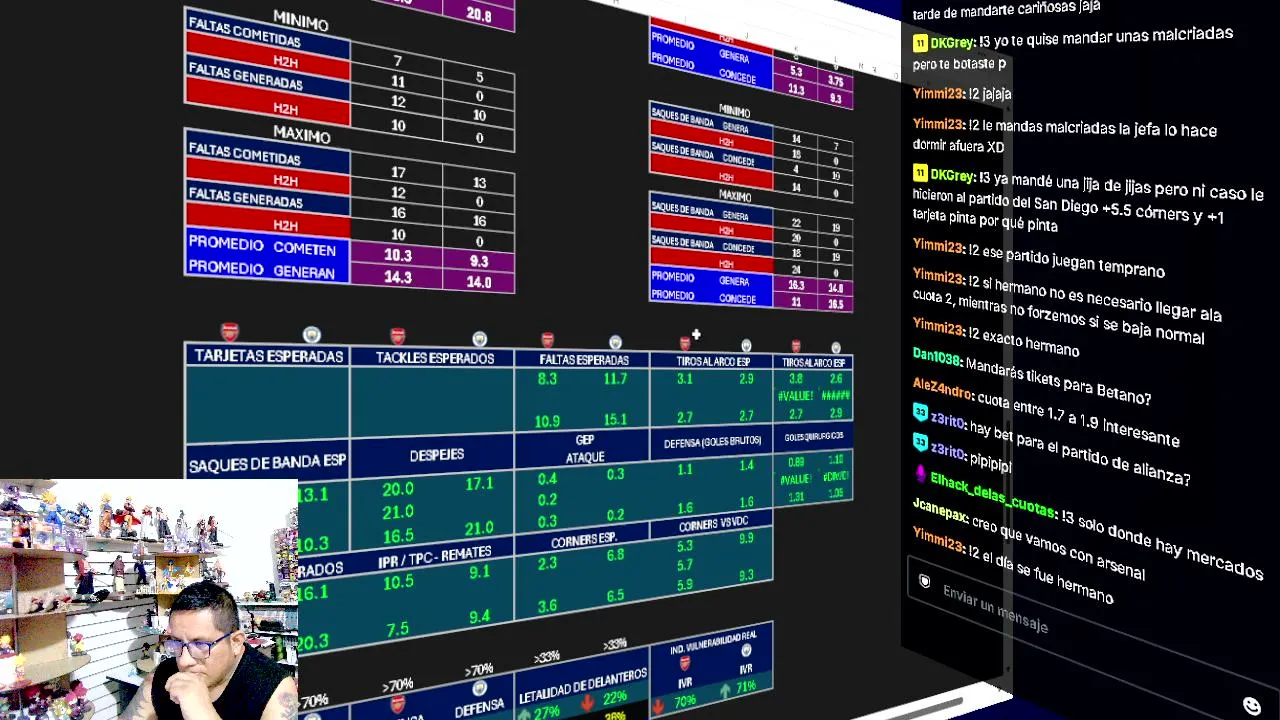Click the streamer webcam overlay
The height and width of the screenshot is (720, 1280).
click(x=149, y=600)
